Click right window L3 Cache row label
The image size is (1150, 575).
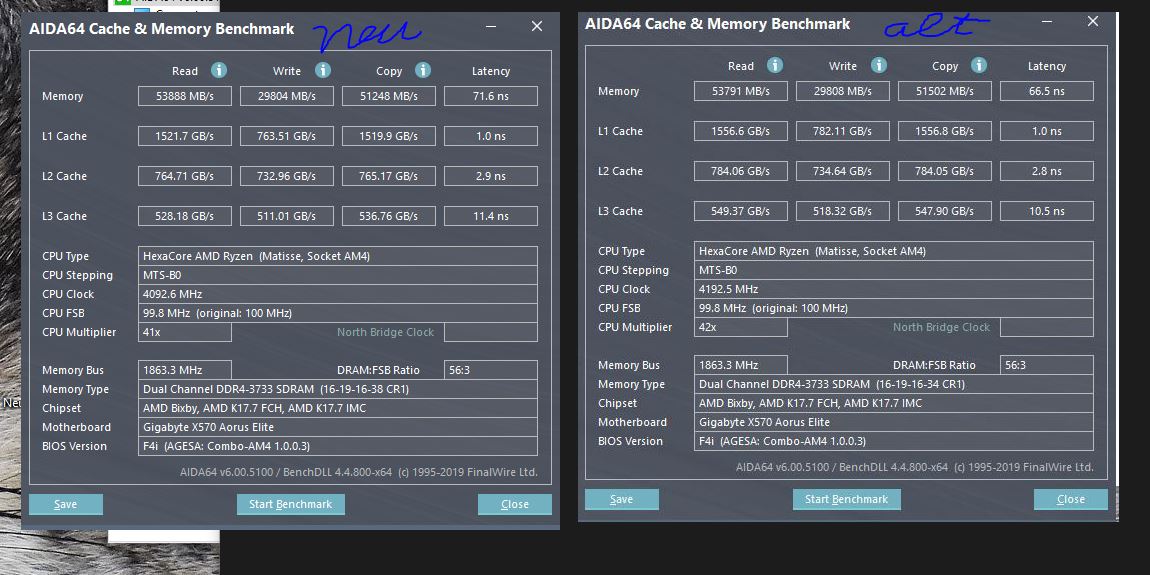620,211
